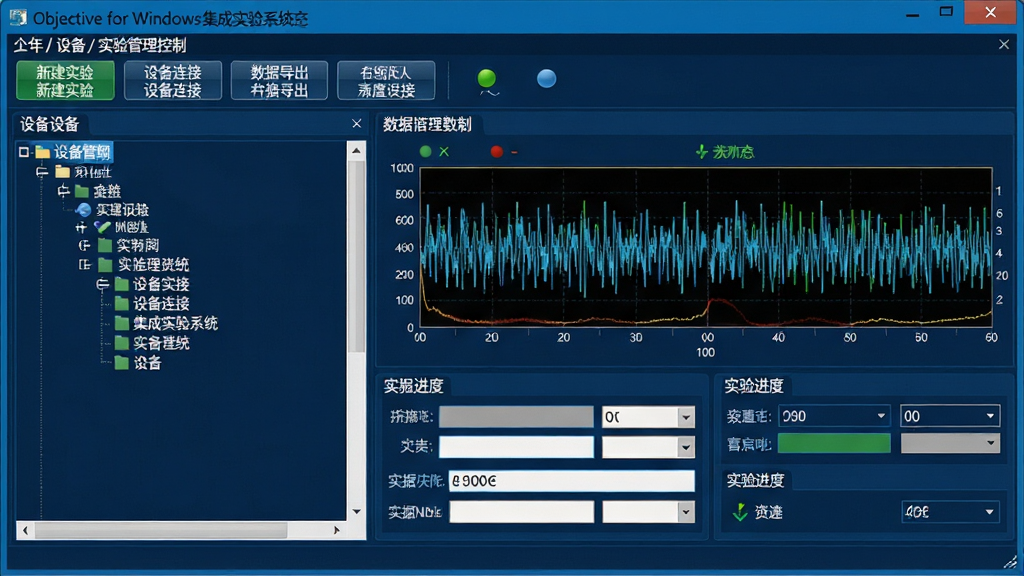Collapse the second-level yellow folder node
The height and width of the screenshot is (576, 1024).
pyautogui.click(x=42, y=172)
